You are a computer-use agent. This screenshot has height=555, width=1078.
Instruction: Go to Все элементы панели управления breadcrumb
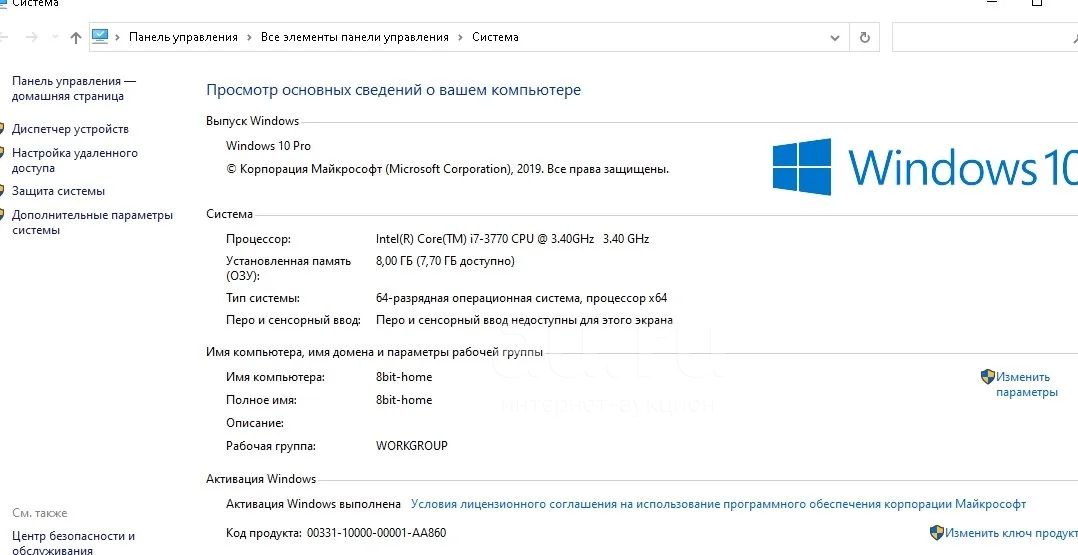point(354,38)
